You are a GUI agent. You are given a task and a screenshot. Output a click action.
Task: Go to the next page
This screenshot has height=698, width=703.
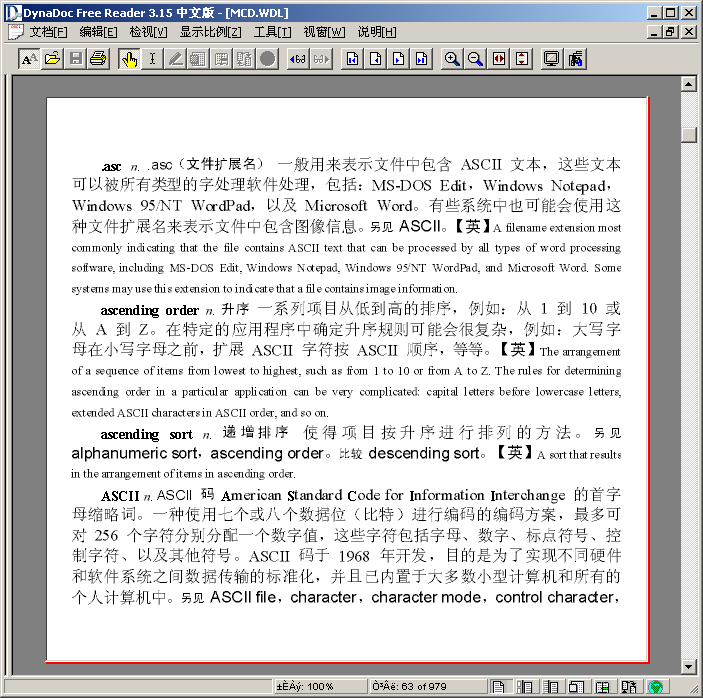click(399, 59)
